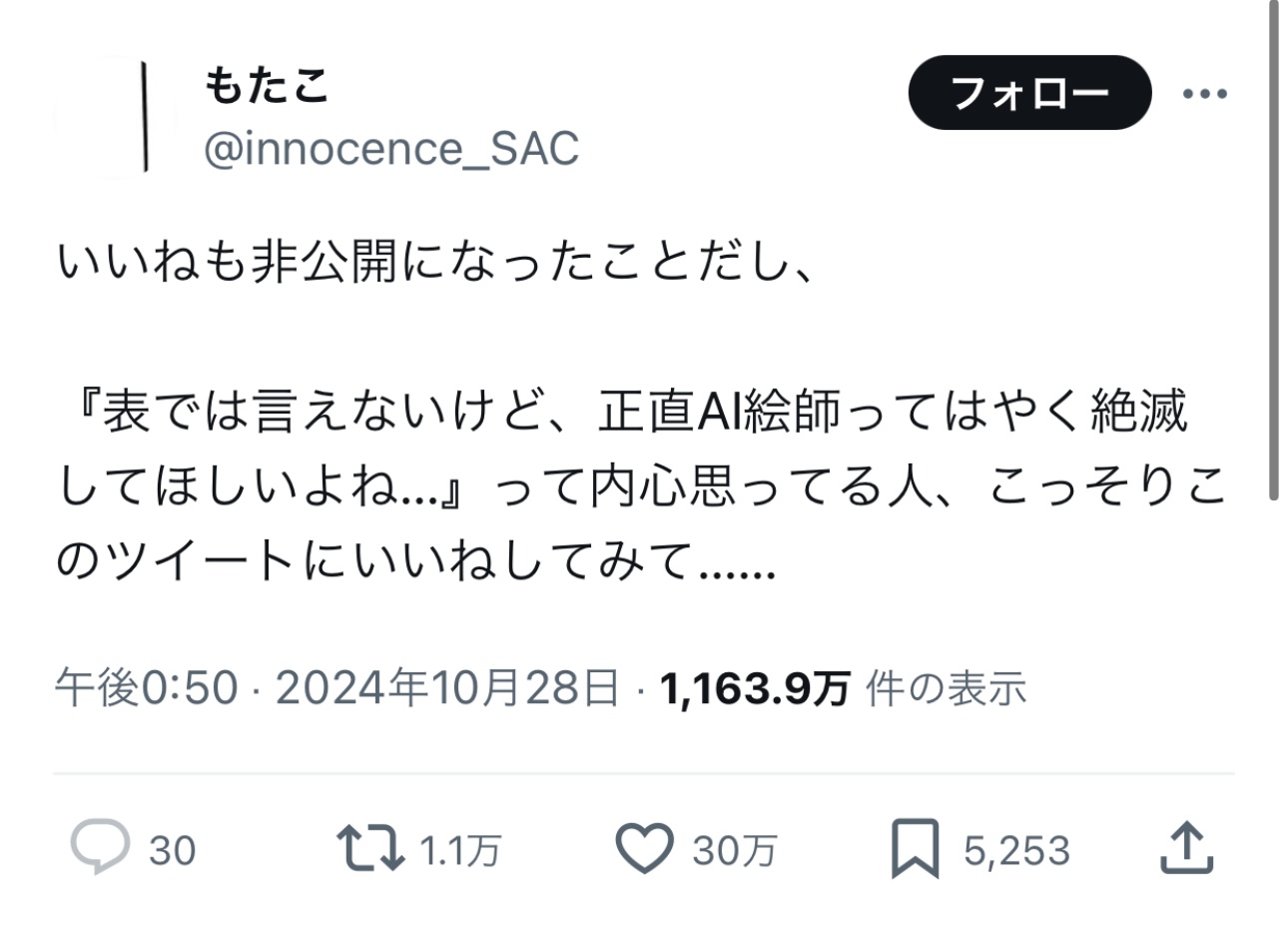Click the 件の表示 views label
The height and width of the screenshot is (937, 1288).
pos(946,688)
